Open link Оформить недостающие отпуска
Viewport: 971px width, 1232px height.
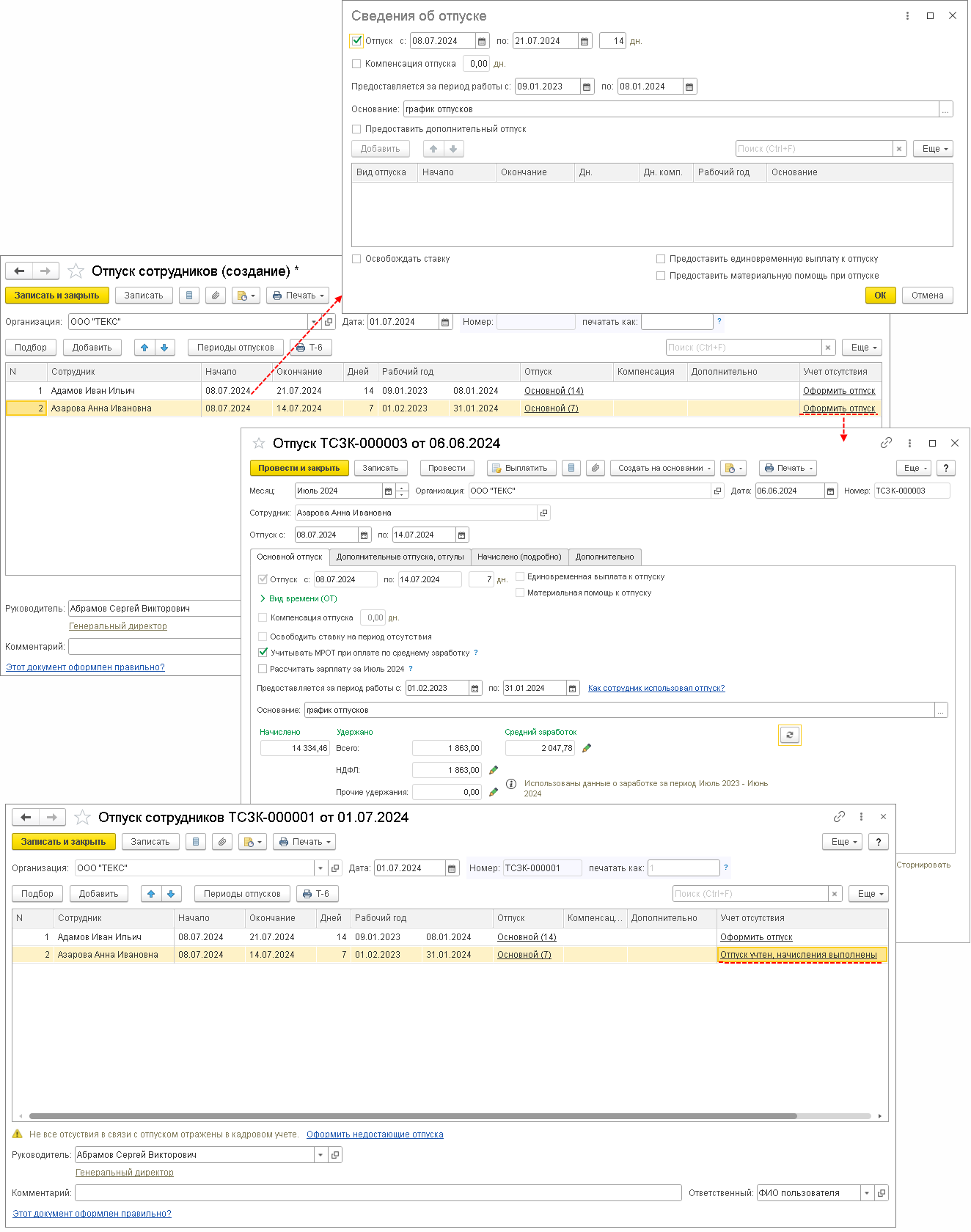(375, 1134)
